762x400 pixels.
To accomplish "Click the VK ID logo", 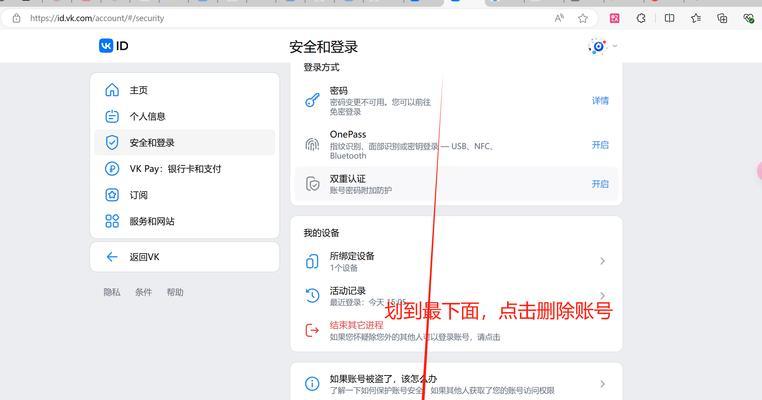I will [x=113, y=46].
